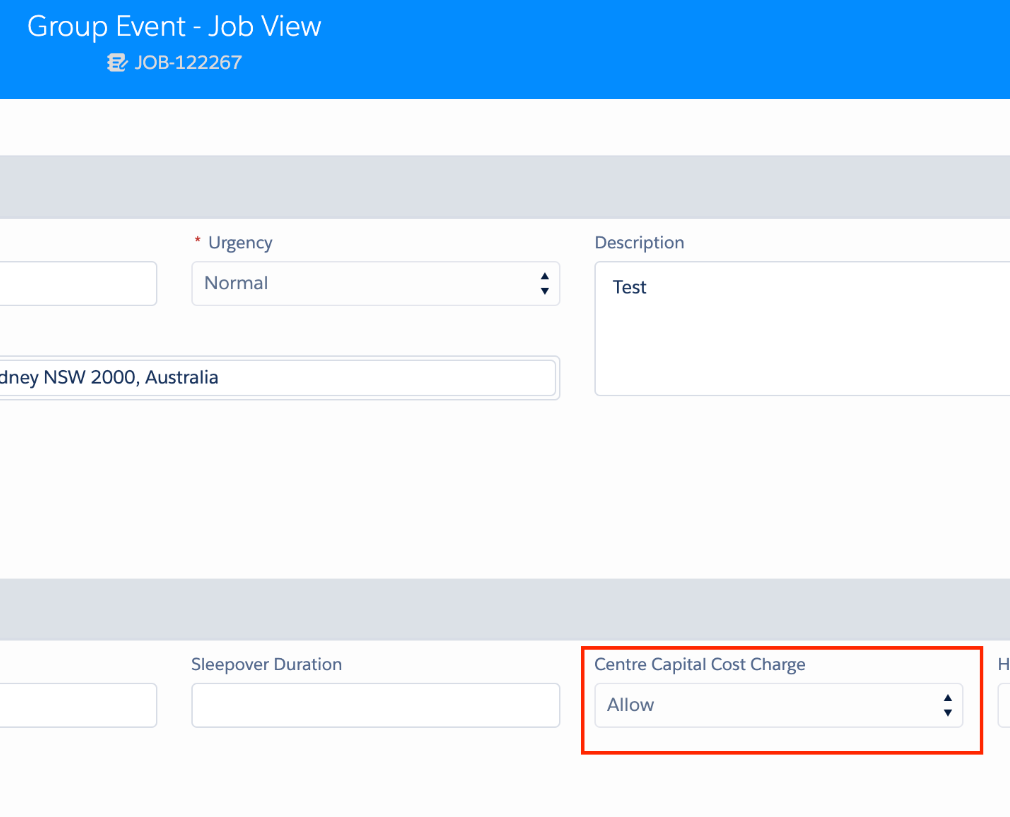Click the arrows on the Allow select box
Image resolution: width=1010 pixels, height=817 pixels.
[947, 705]
